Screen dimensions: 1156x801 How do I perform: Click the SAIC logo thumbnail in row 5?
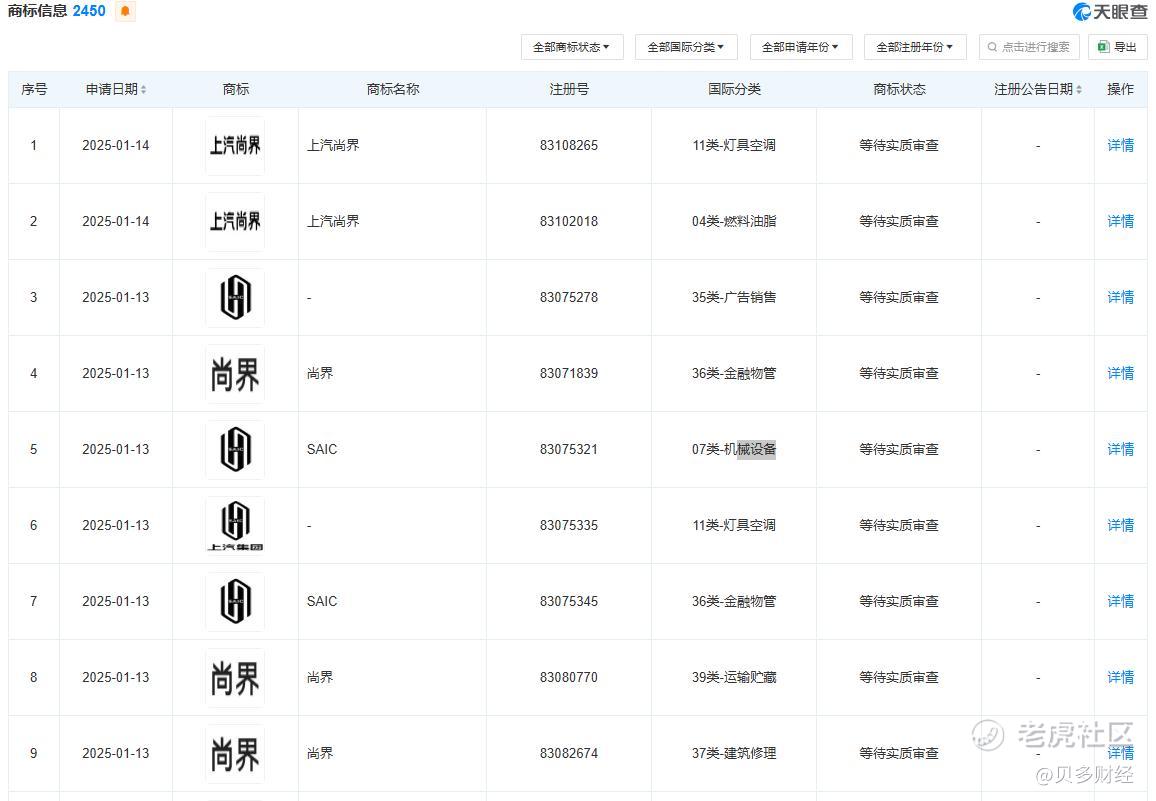coord(235,450)
